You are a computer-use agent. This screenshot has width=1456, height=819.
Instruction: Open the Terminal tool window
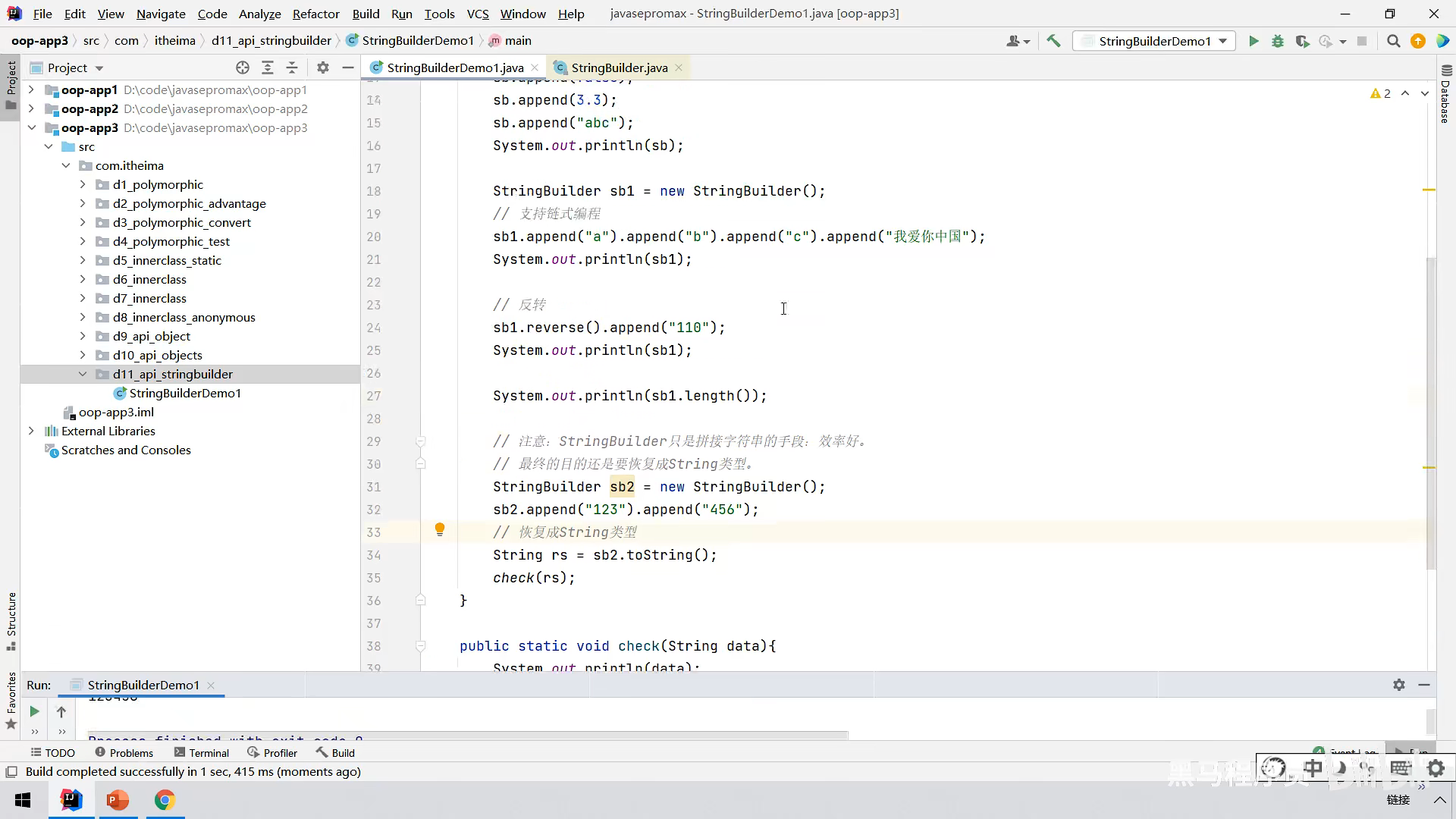coord(202,752)
